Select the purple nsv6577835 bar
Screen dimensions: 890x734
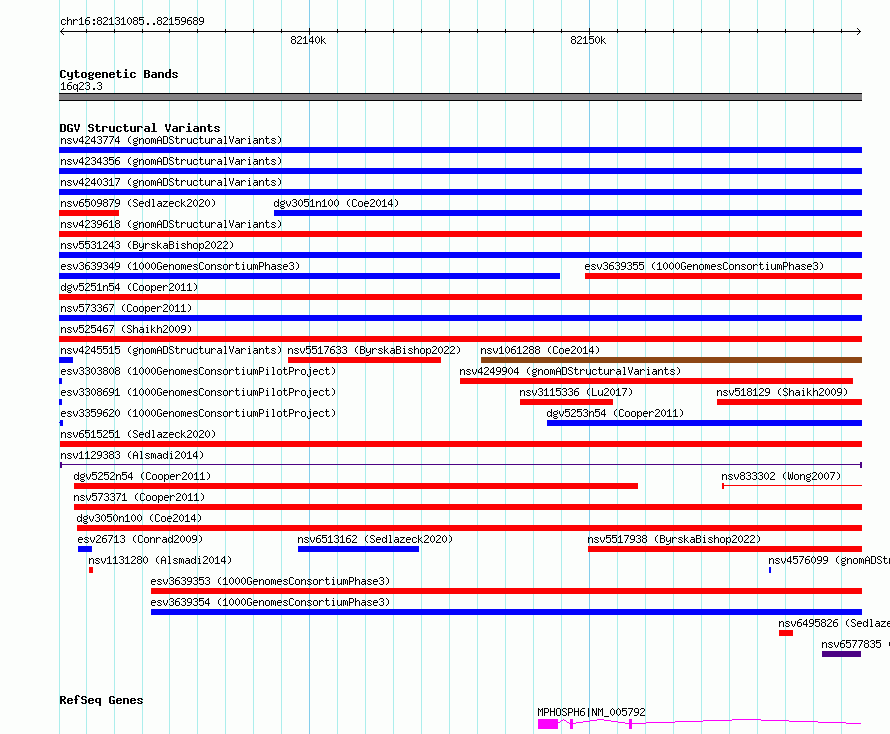click(x=841, y=654)
